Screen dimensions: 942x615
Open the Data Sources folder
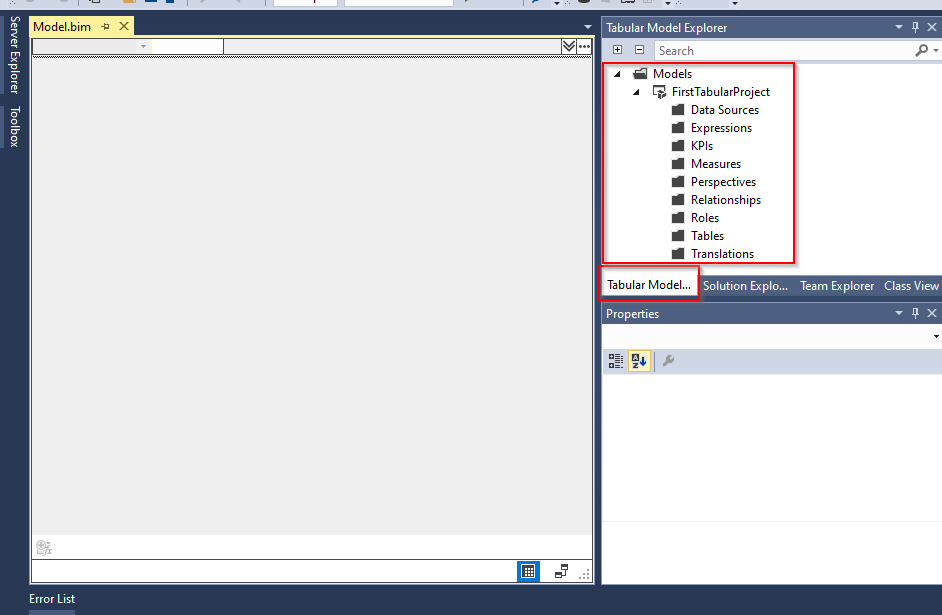(725, 110)
